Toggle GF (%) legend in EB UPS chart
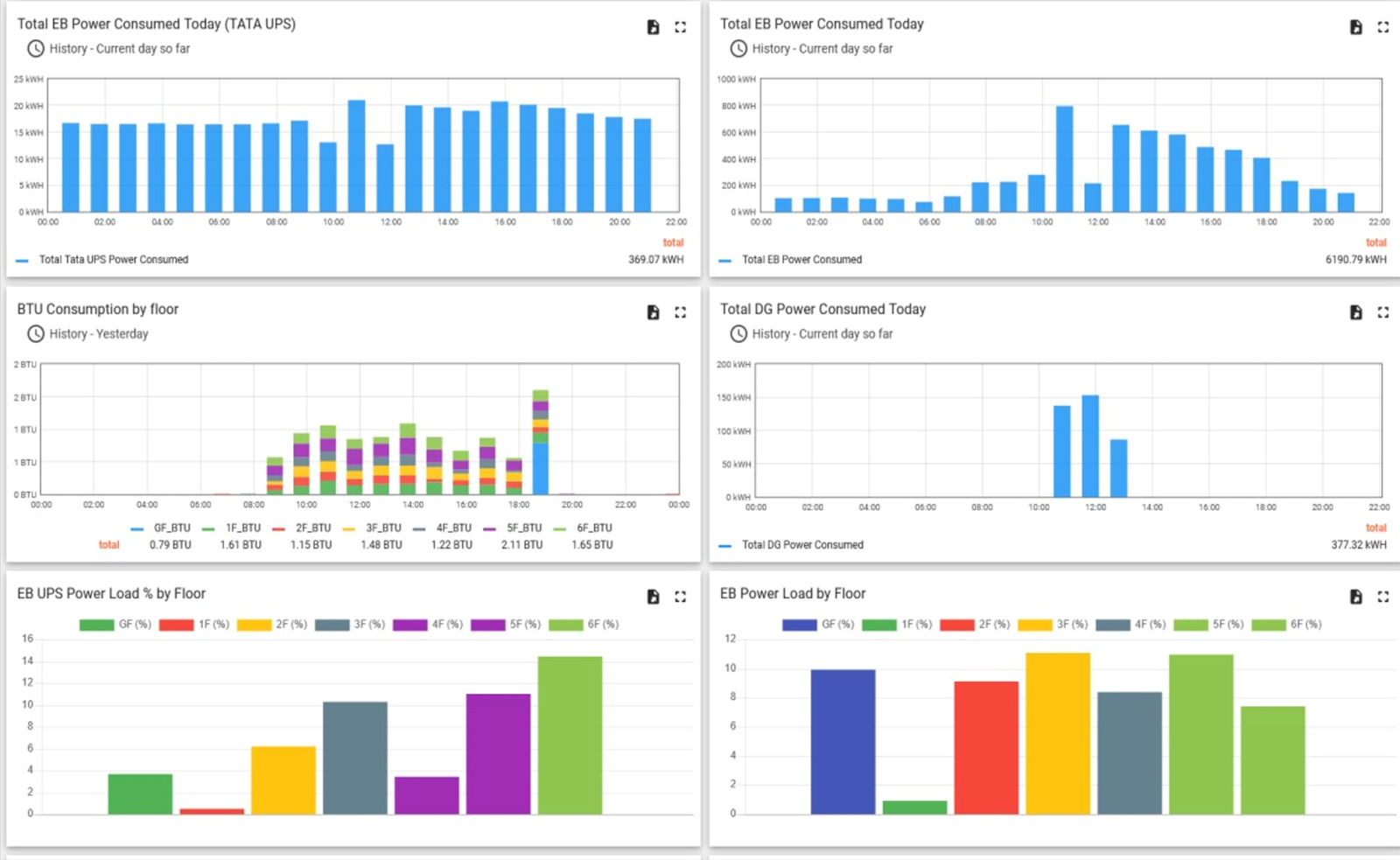 pos(115,625)
